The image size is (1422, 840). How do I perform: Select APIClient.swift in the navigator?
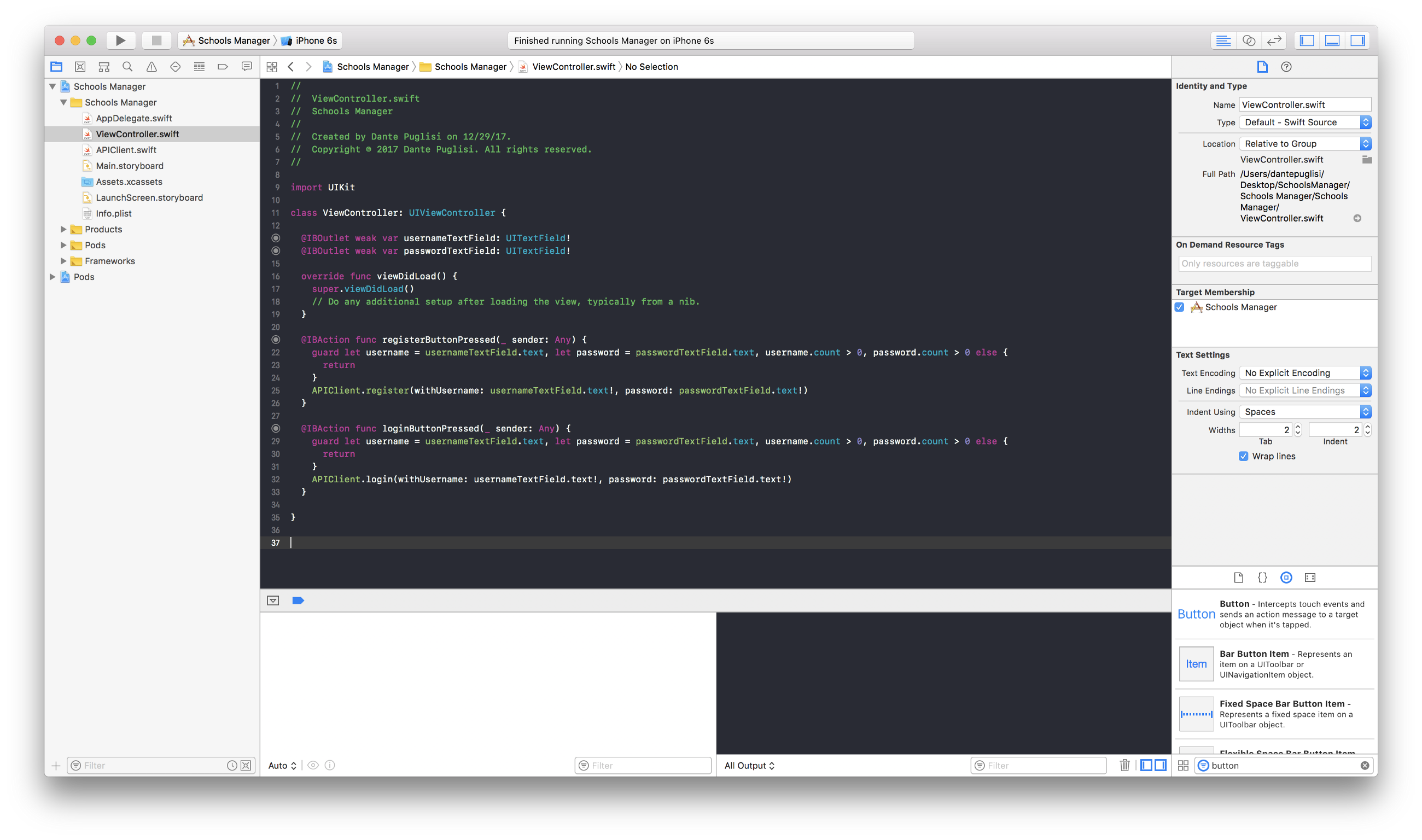pyautogui.click(x=126, y=150)
